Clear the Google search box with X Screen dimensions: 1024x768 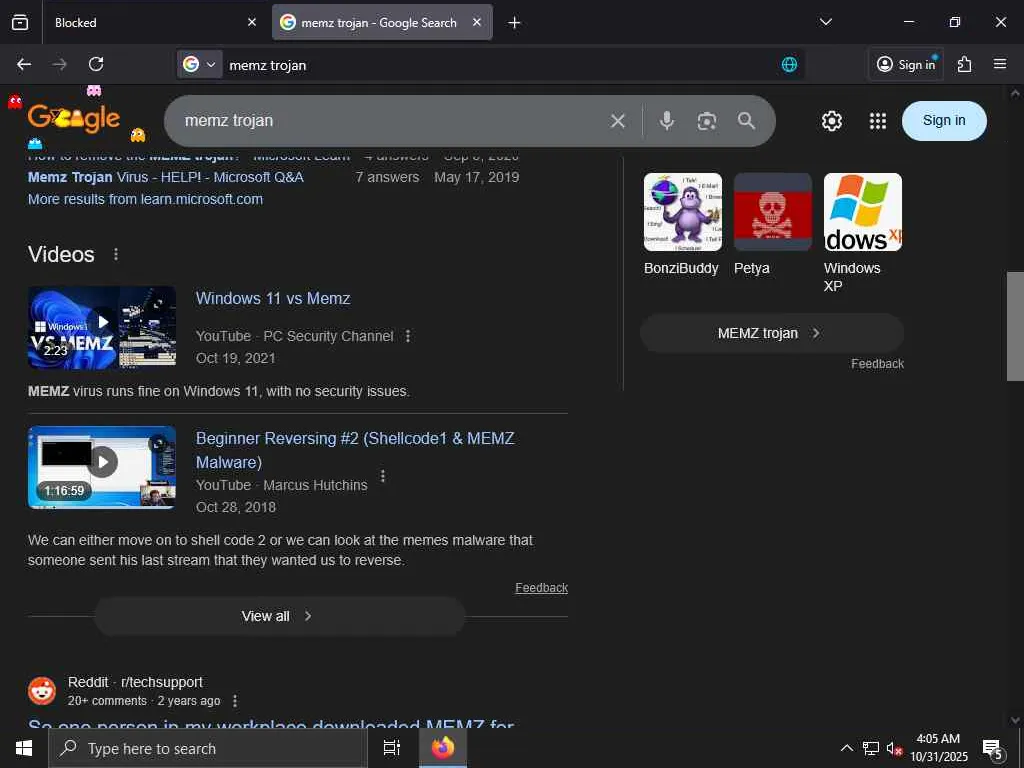tap(618, 121)
